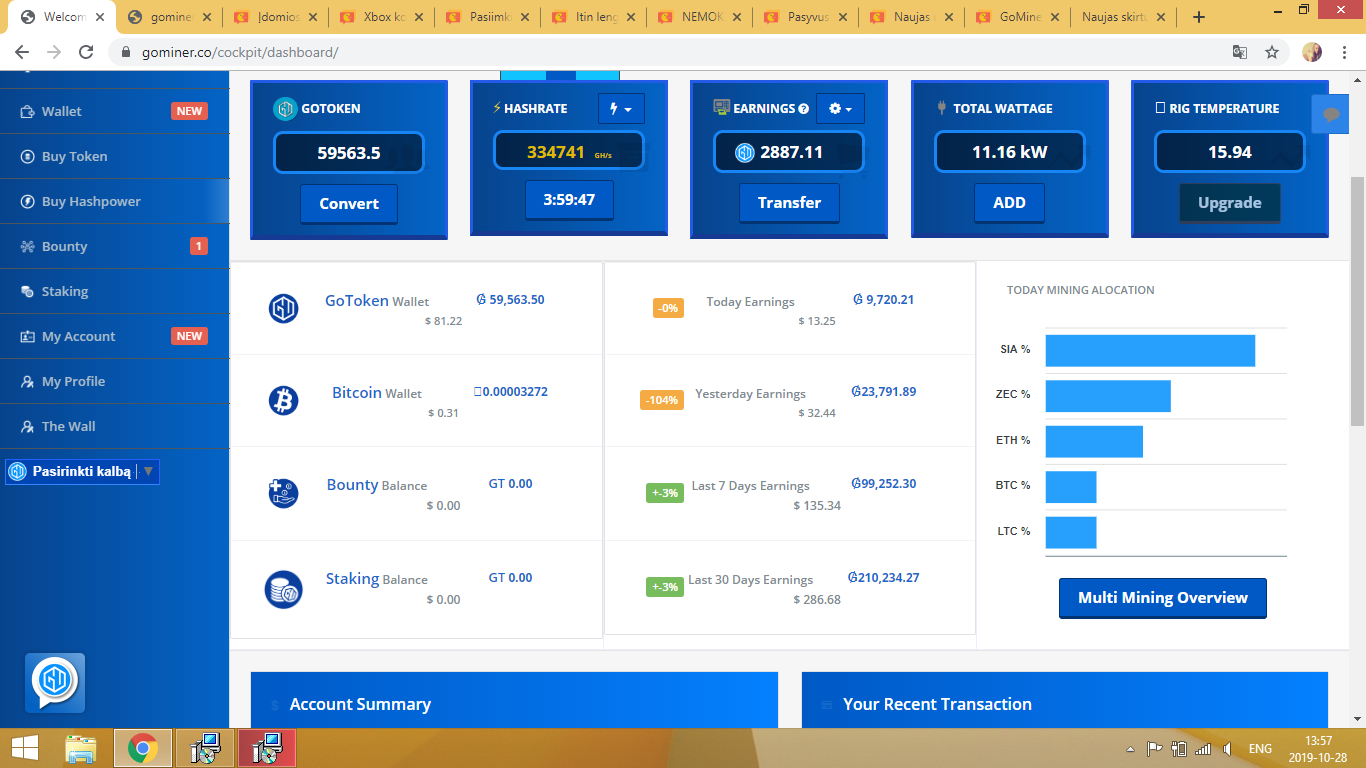The width and height of the screenshot is (1366, 768).
Task: Click the ENG language indicator in taskbar
Action: (1260, 749)
